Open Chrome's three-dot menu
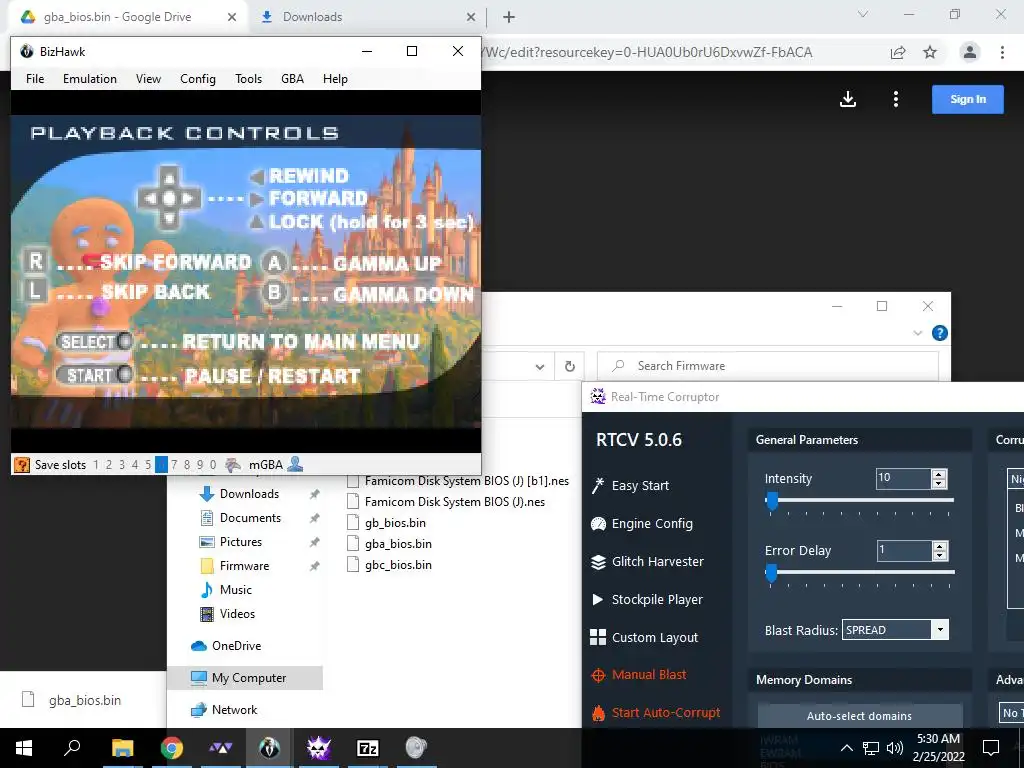Screen dimensions: 1024x768 [x=1002, y=52]
